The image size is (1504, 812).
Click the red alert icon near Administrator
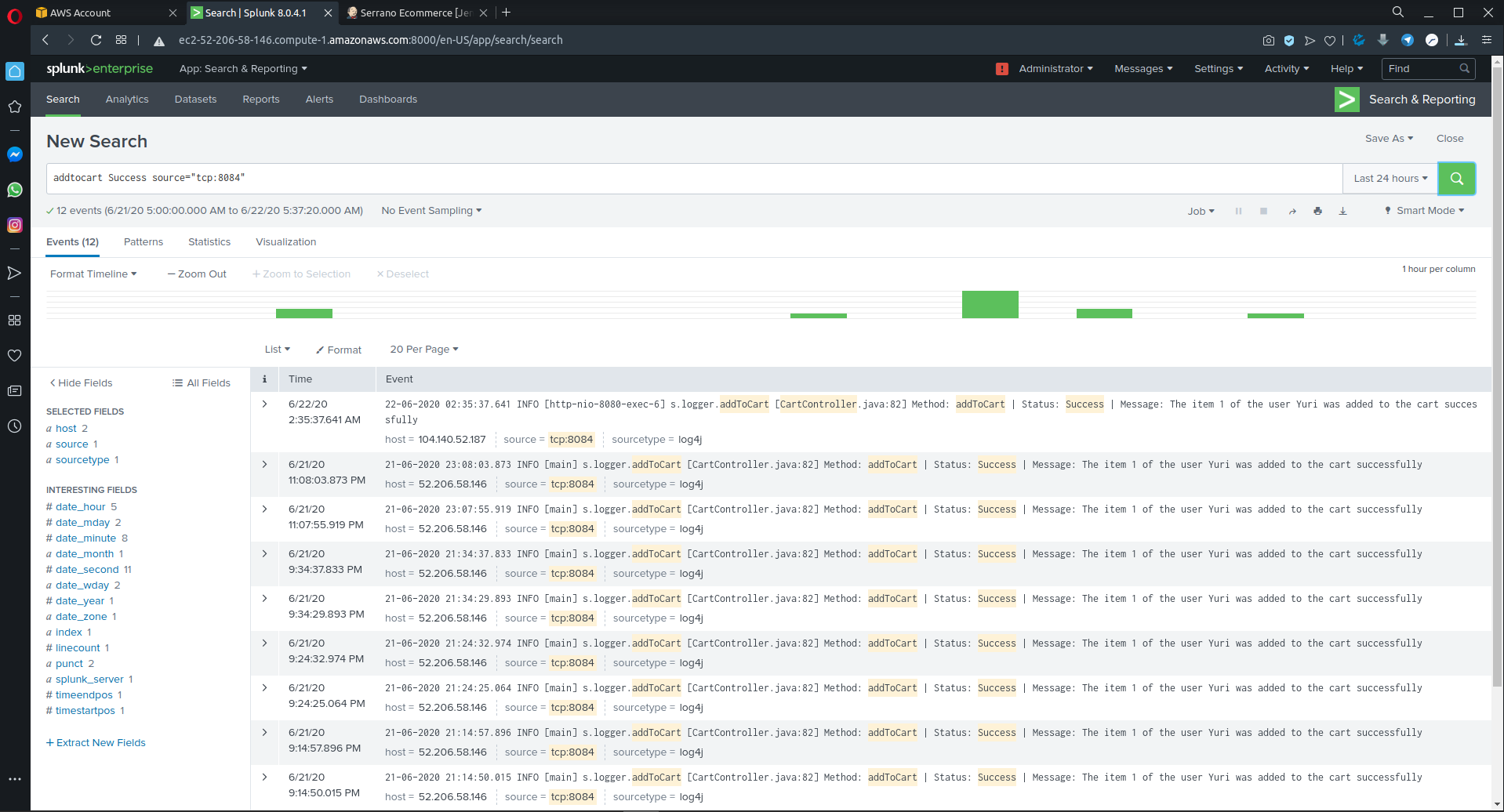click(x=1001, y=69)
